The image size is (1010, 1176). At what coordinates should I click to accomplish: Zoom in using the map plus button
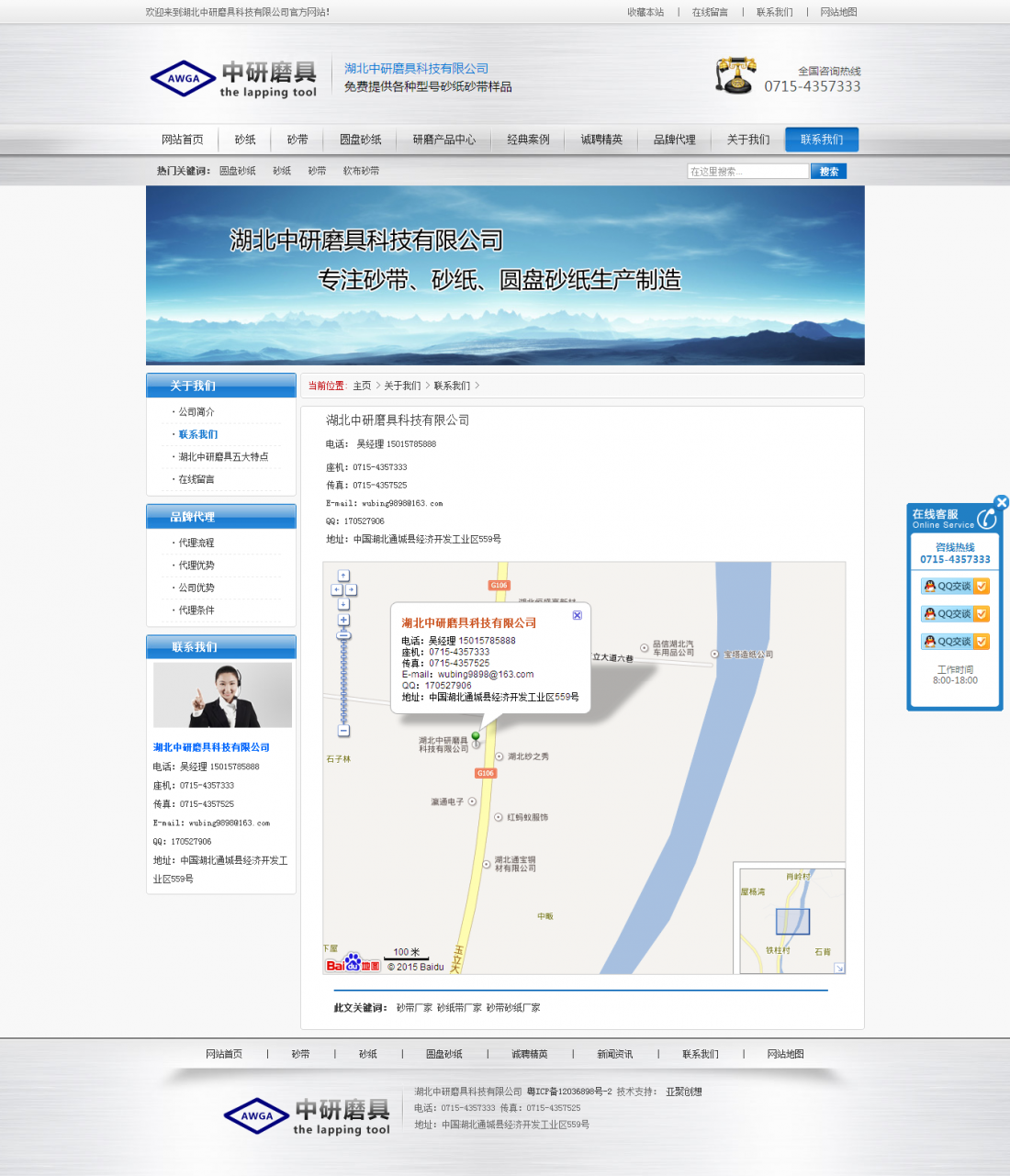click(343, 620)
